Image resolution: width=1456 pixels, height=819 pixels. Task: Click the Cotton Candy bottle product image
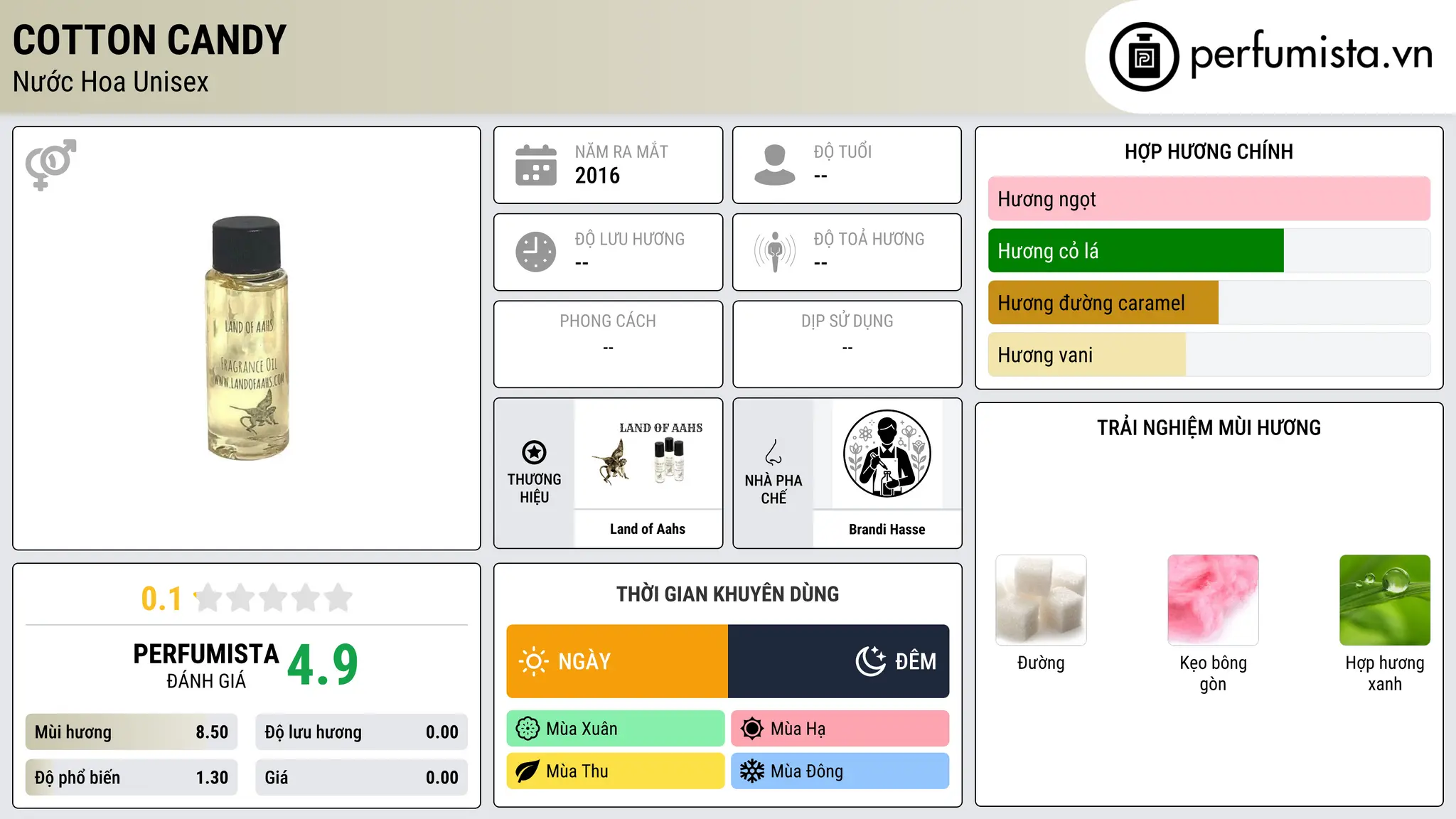(247, 338)
